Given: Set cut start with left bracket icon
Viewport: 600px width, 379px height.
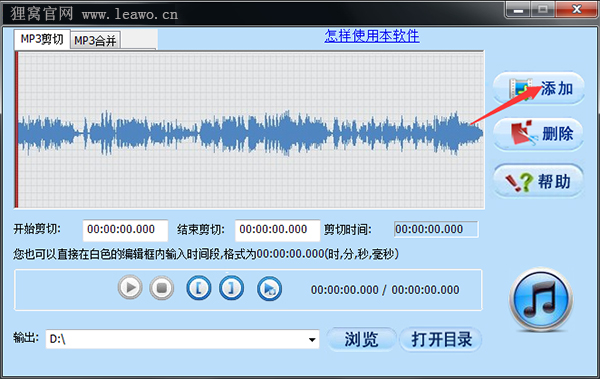Looking at the screenshot, I should (198, 288).
